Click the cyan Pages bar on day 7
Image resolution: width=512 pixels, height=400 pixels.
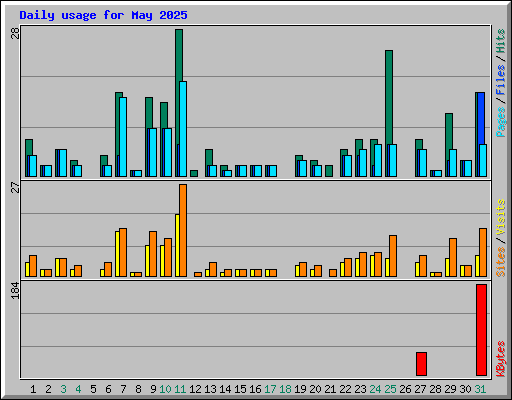point(123,137)
